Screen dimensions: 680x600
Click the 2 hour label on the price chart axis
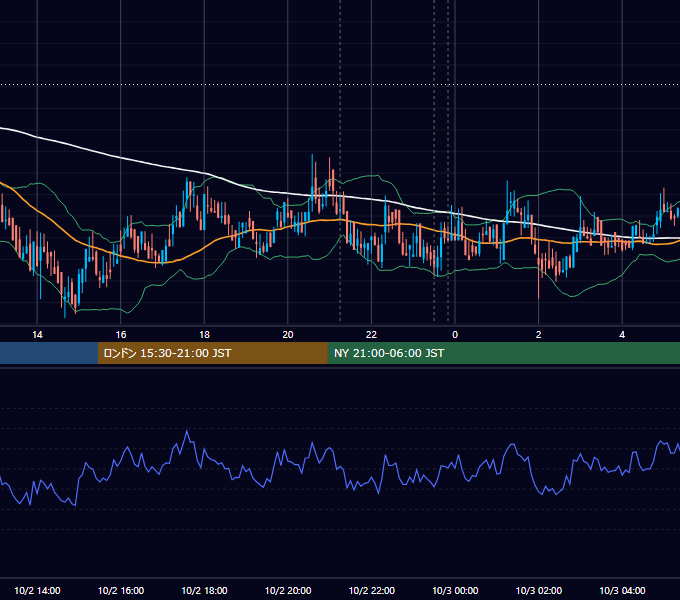(x=539, y=335)
